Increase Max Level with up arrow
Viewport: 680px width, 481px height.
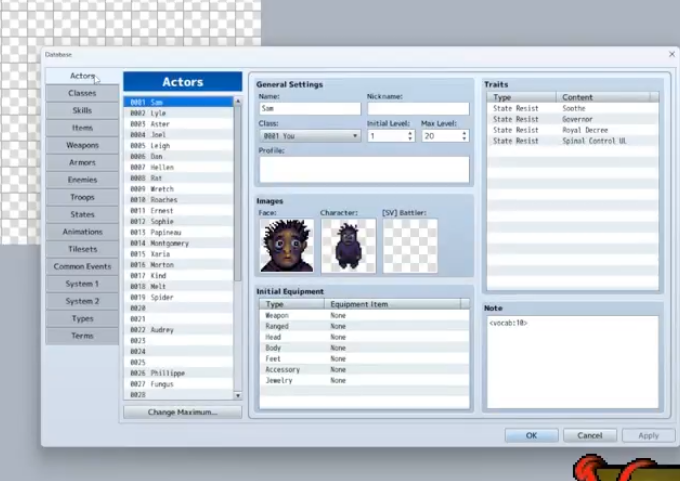[x=464, y=133]
